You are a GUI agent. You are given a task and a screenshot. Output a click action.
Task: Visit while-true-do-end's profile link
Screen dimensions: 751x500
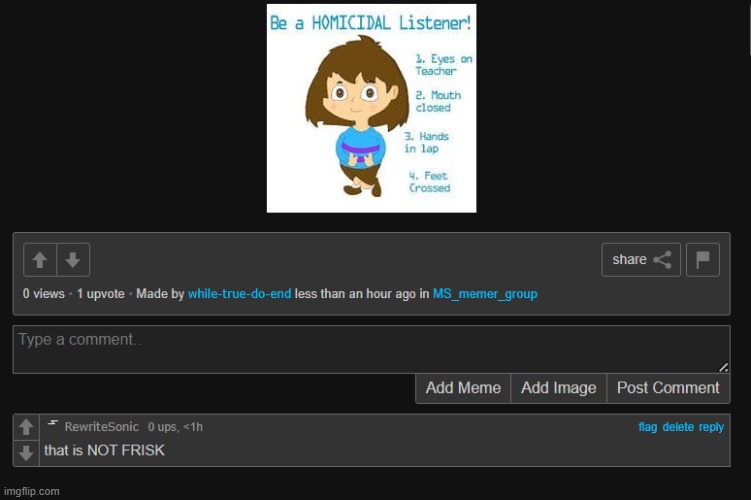[x=239, y=294]
